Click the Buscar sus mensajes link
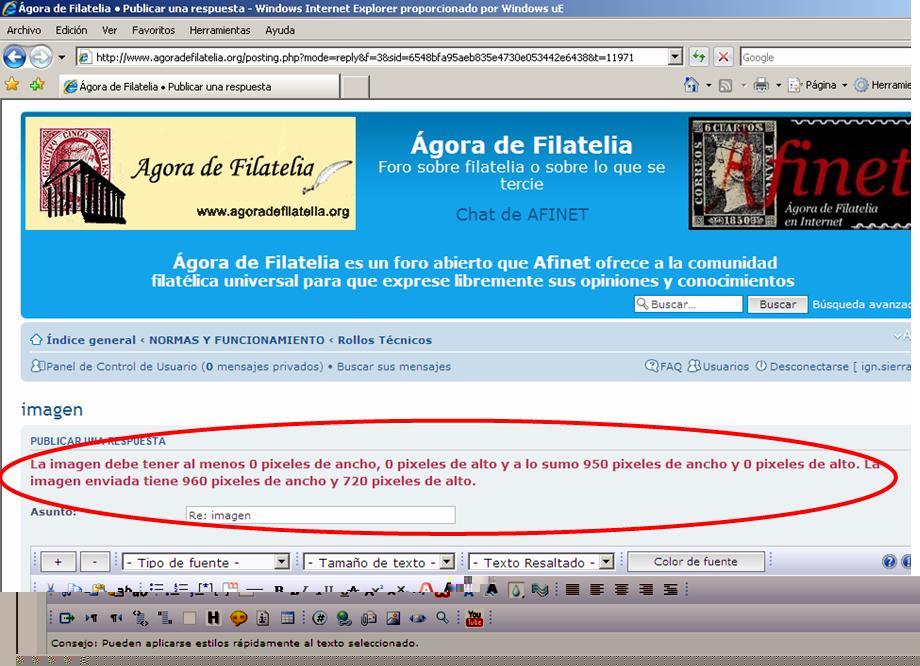Screen dimensions: 920x666 click(x=394, y=366)
